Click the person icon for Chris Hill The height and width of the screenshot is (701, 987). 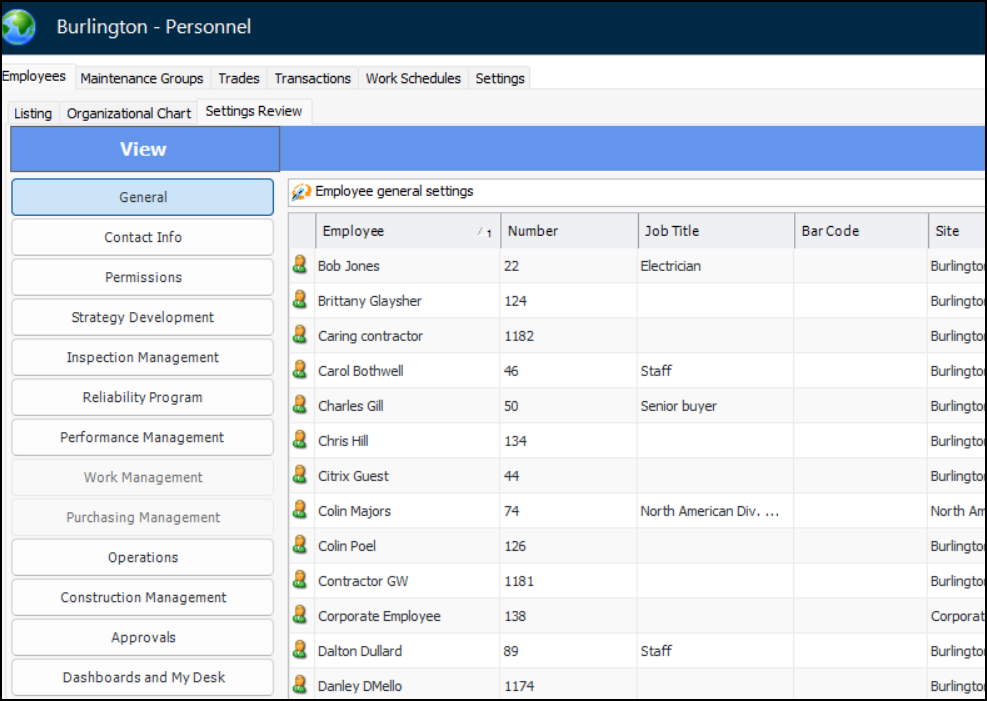[299, 441]
